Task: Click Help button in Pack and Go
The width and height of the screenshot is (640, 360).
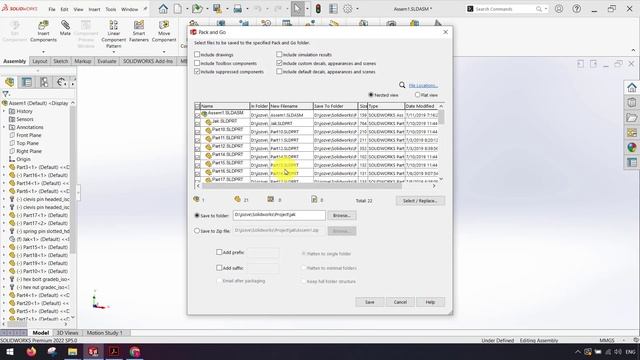Action: [430, 302]
